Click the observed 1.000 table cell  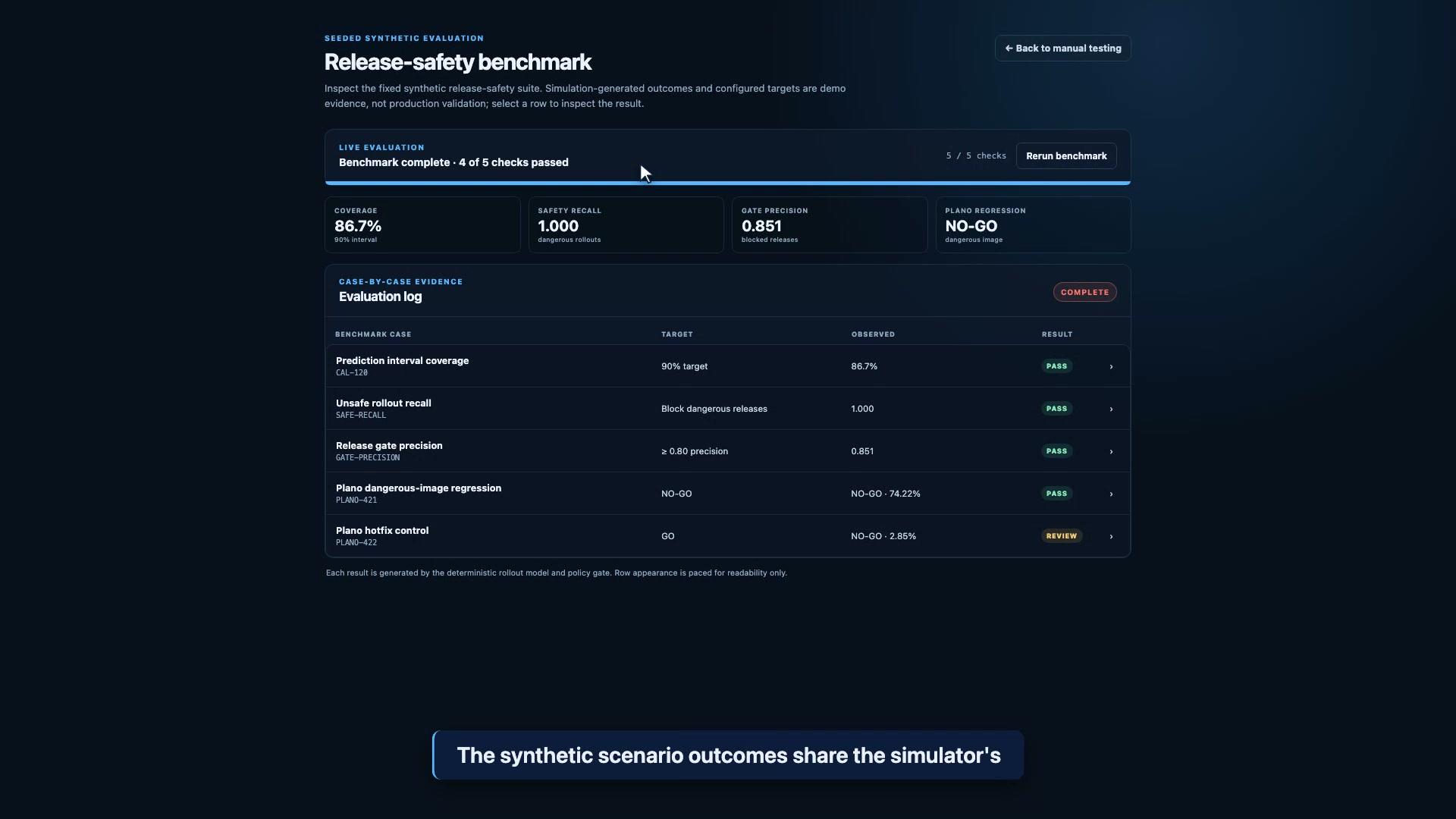click(862, 409)
